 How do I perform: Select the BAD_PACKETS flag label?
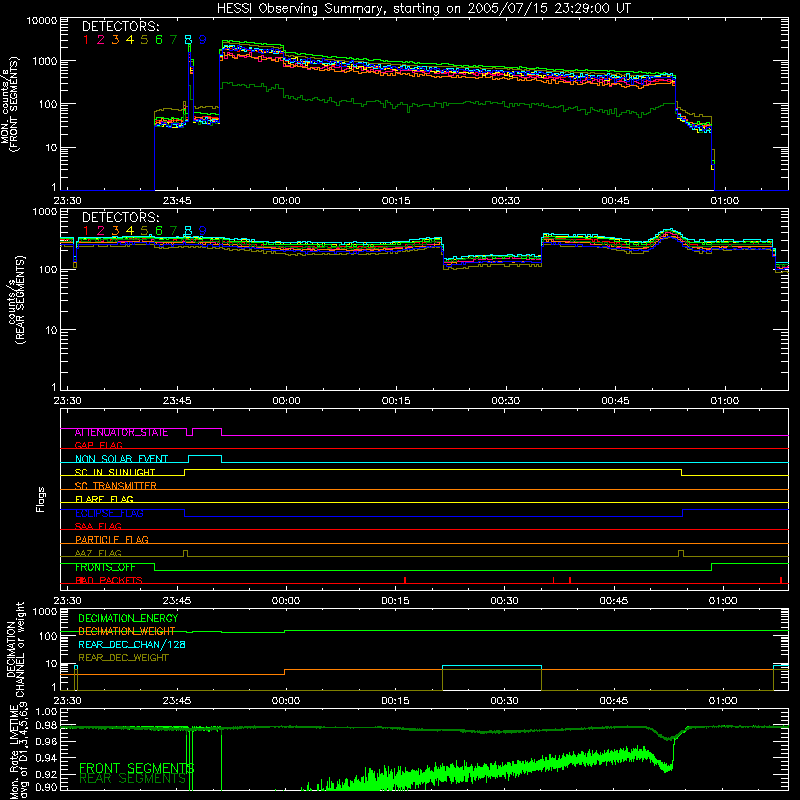point(109,580)
